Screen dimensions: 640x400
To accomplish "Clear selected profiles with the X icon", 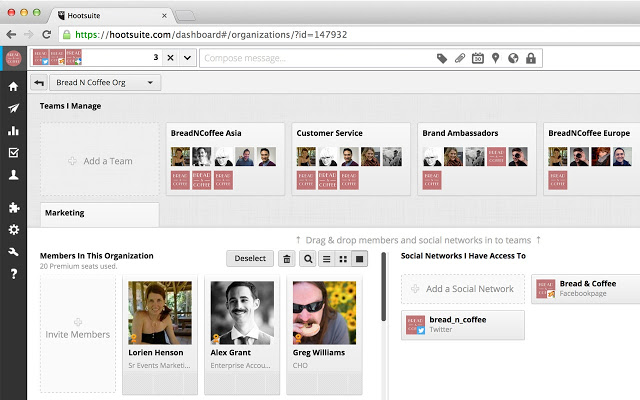I will click(x=171, y=58).
